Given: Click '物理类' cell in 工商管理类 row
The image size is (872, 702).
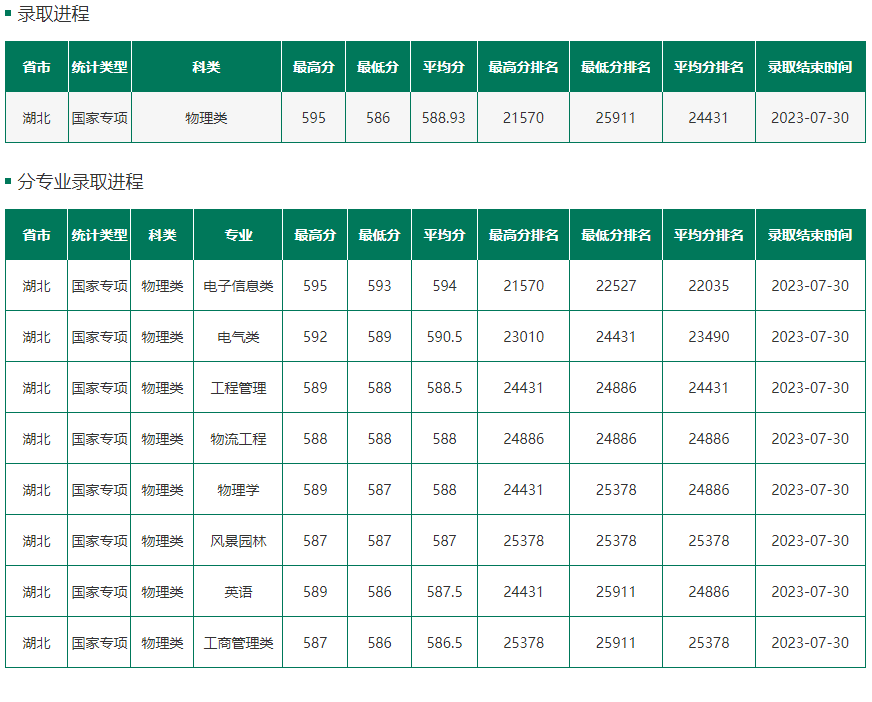Looking at the screenshot, I should (162, 643).
